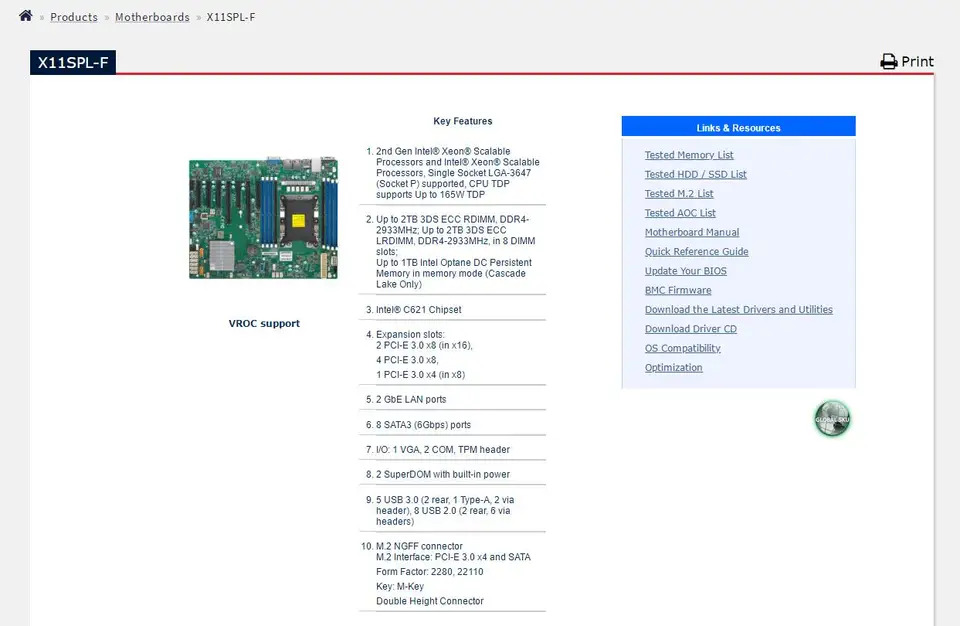The height and width of the screenshot is (626, 960).
Task: Select the Intel C621 Chipset item
Action: pos(419,310)
